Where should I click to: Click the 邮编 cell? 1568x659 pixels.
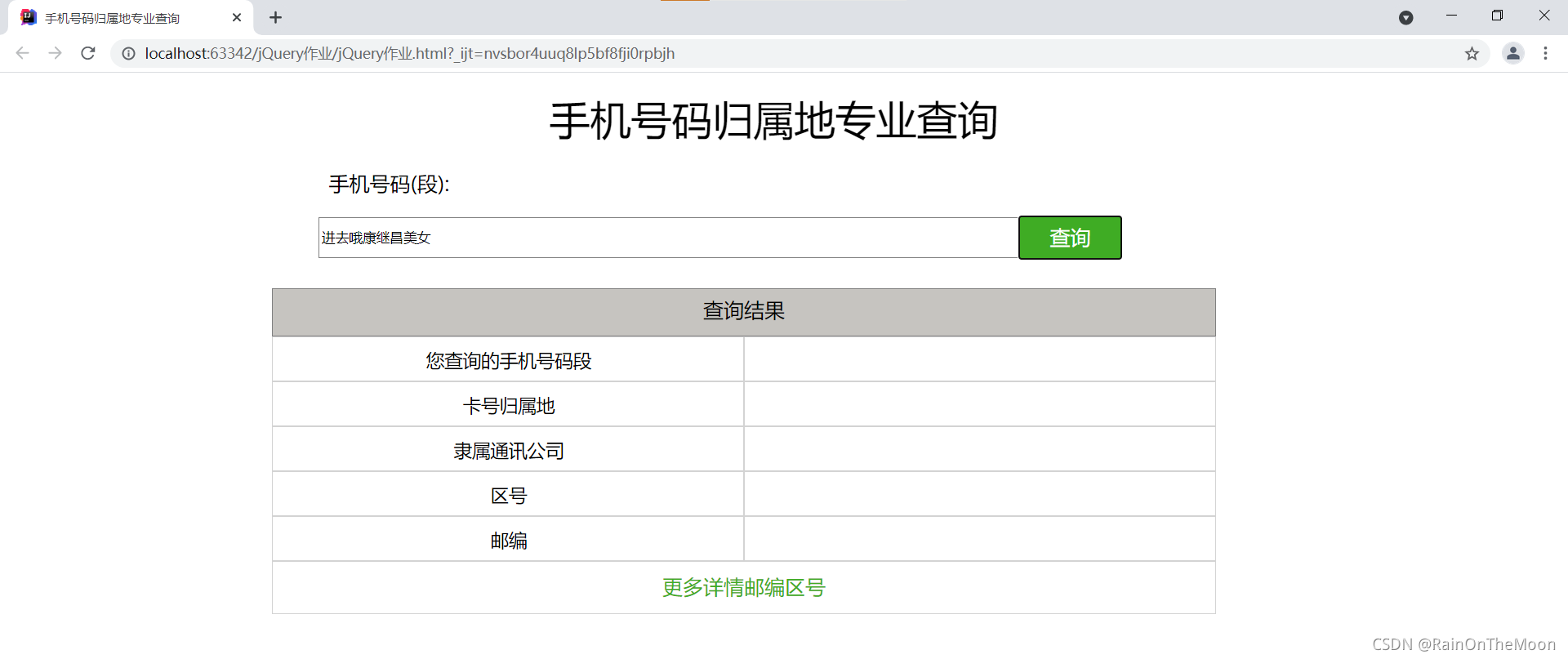508,540
